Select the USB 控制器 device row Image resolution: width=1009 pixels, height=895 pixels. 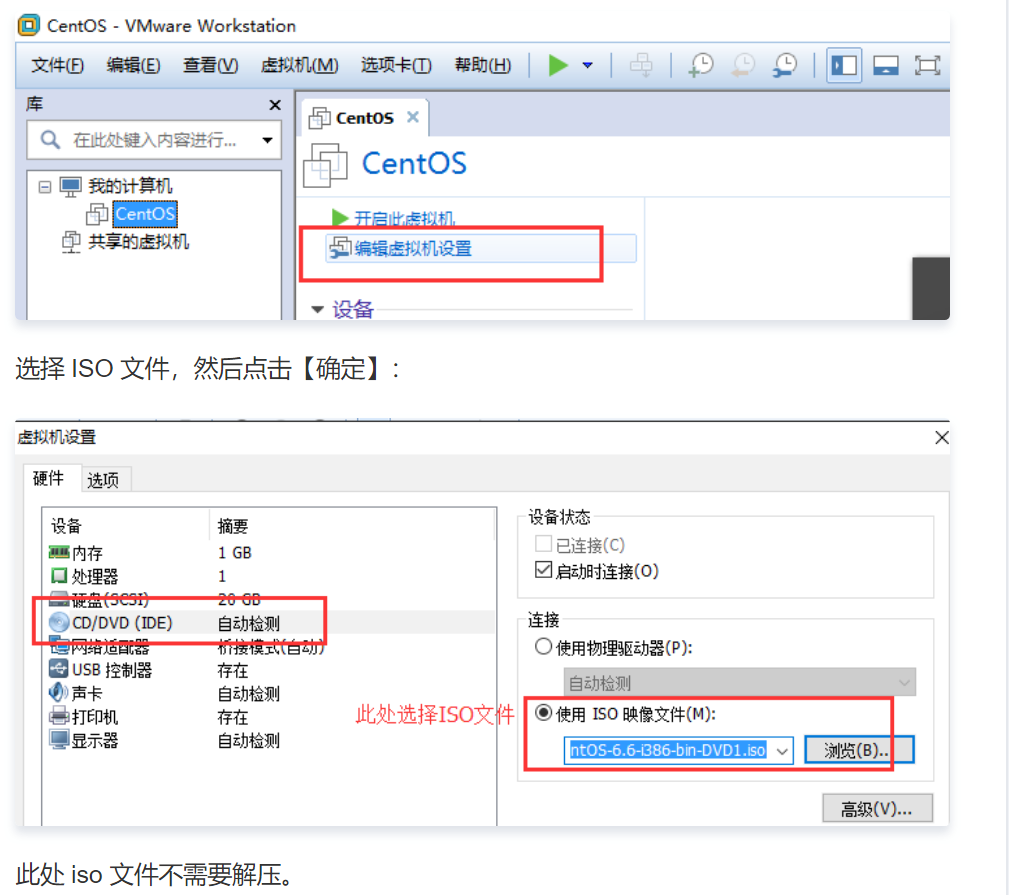(x=270, y=670)
